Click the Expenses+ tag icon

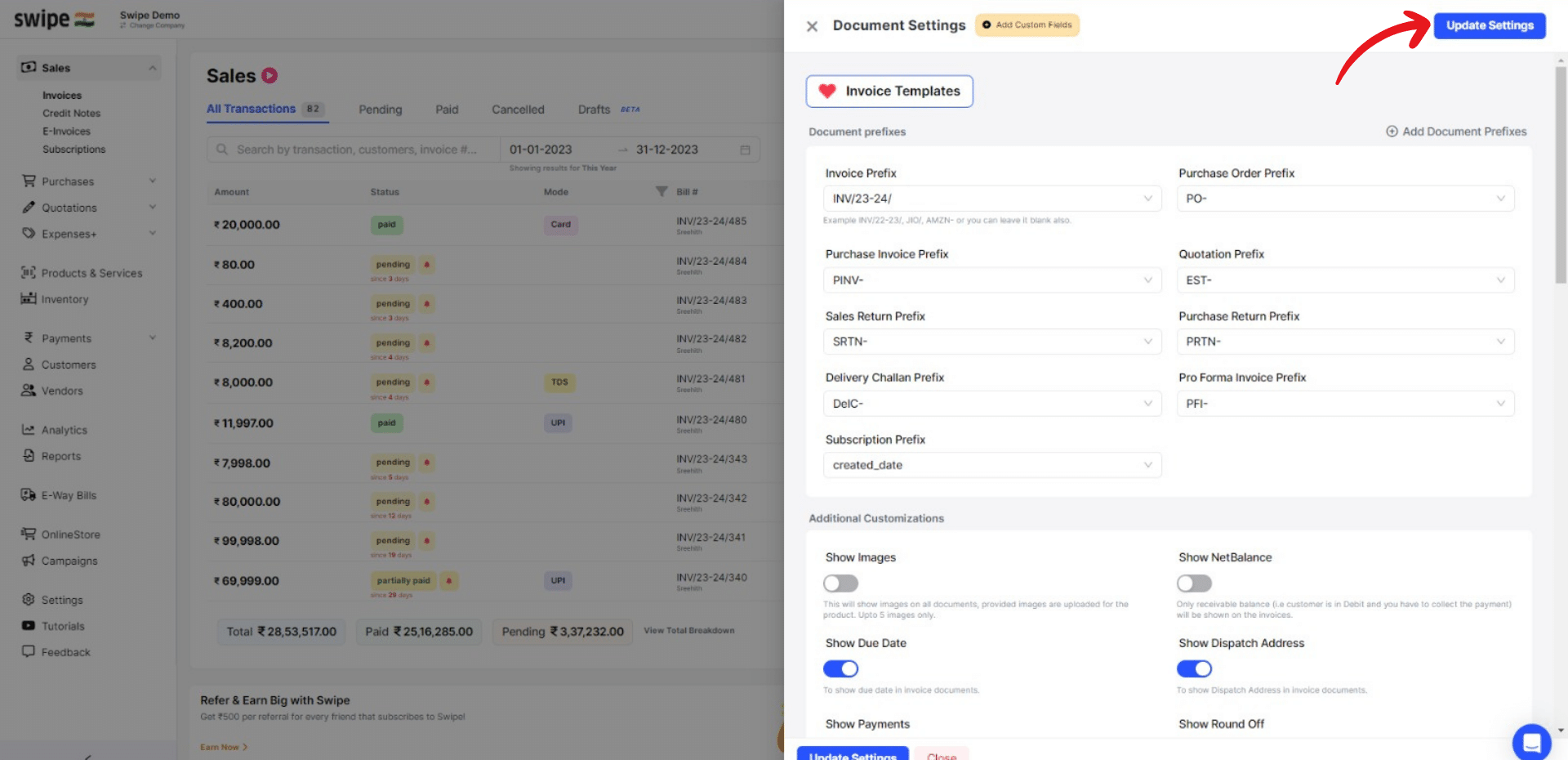(29, 233)
